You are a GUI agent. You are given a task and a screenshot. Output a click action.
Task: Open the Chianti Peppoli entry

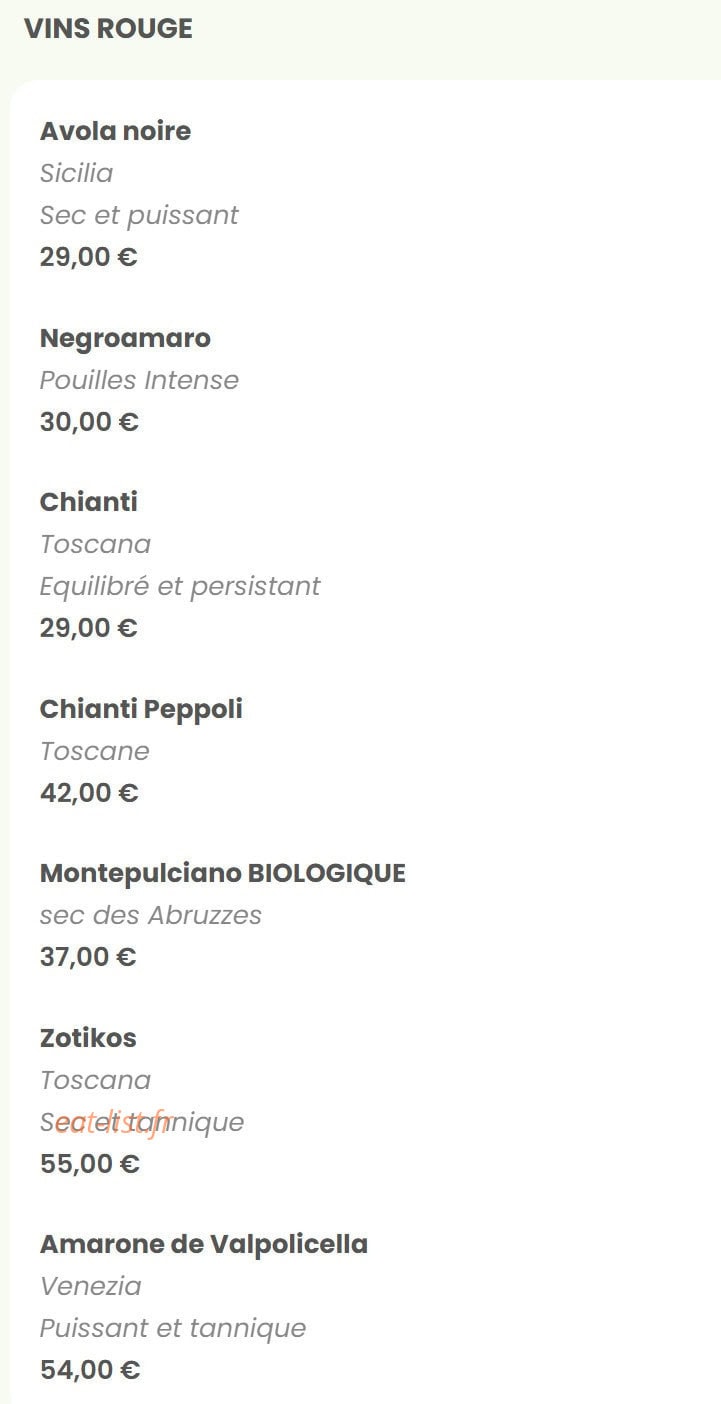pyautogui.click(x=141, y=709)
